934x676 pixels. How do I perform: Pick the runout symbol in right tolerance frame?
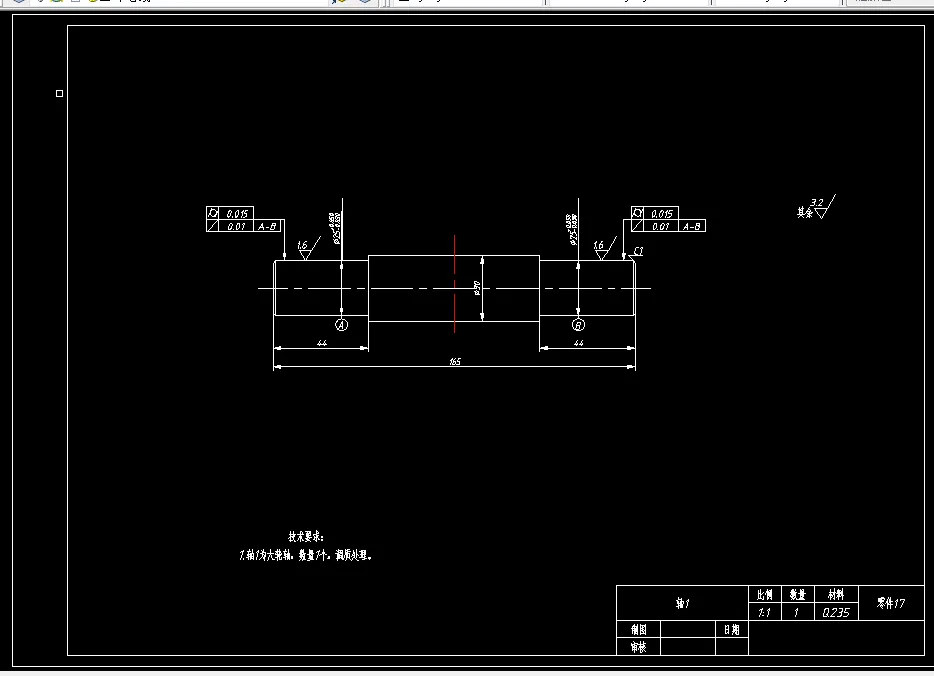click(x=637, y=226)
